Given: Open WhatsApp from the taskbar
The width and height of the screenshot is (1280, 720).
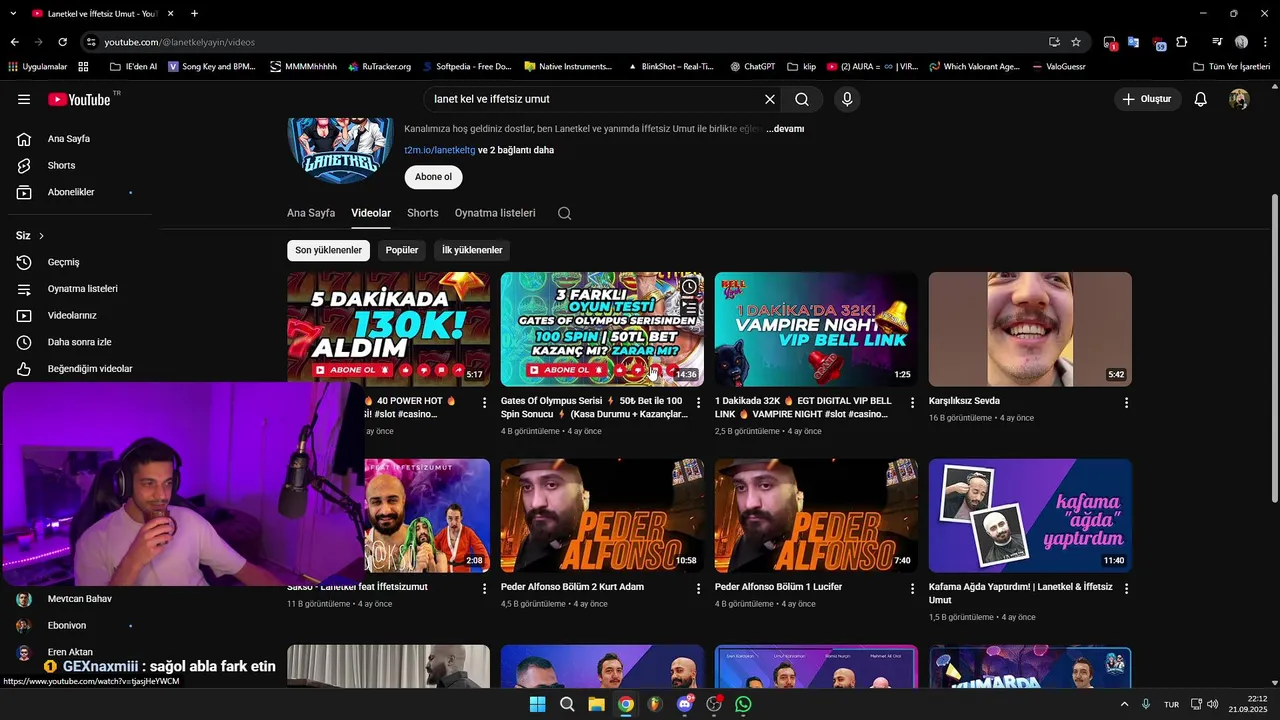Looking at the screenshot, I should [743, 704].
